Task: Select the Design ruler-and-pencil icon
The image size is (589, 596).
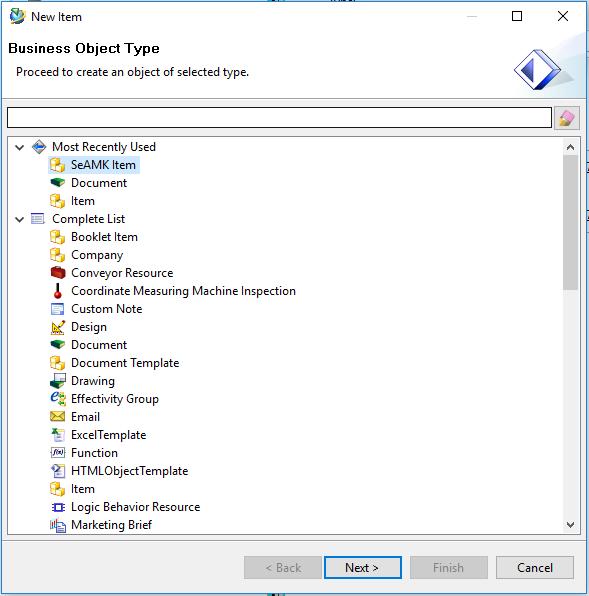Action: pyautogui.click(x=58, y=327)
